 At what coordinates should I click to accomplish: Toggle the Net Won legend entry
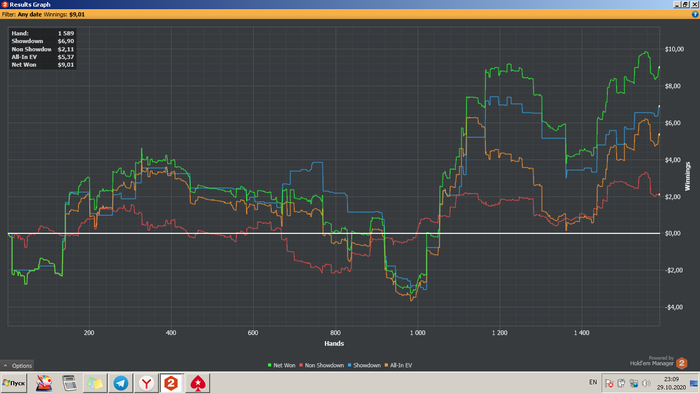click(281, 365)
